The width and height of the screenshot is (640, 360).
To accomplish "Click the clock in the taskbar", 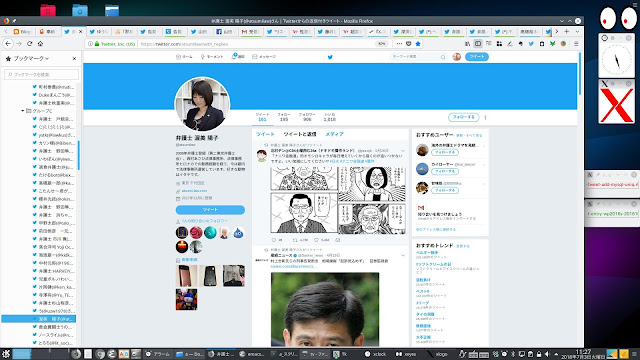I will tap(584, 354).
